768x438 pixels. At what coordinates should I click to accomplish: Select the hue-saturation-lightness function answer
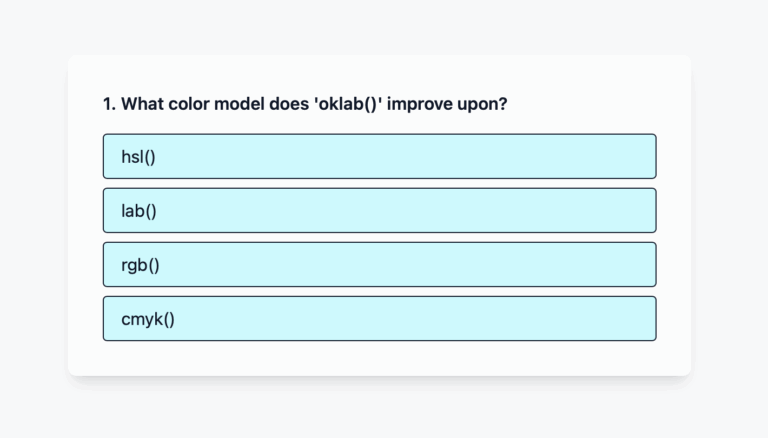379,156
